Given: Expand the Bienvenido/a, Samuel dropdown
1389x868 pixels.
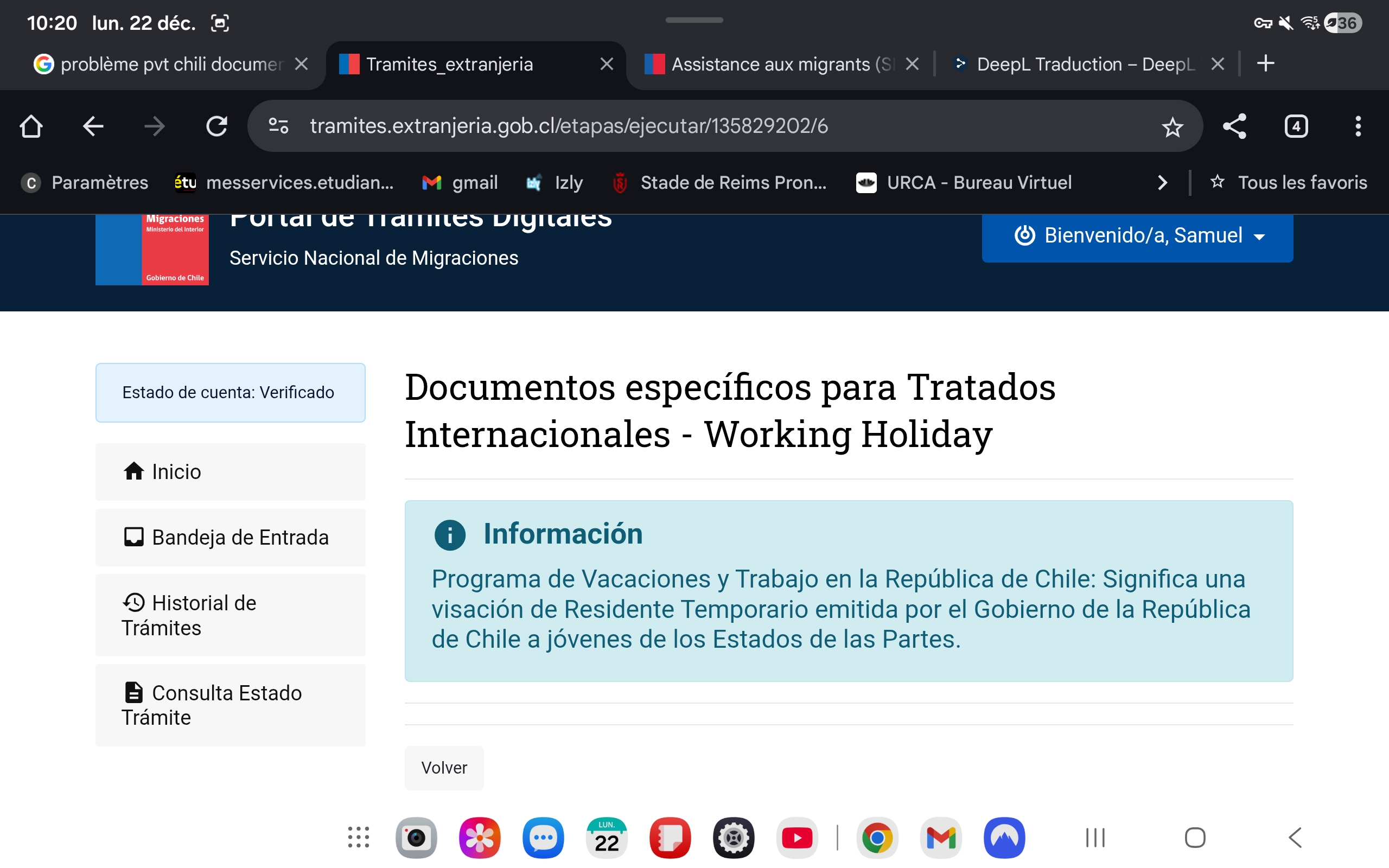Looking at the screenshot, I should click(x=1137, y=236).
